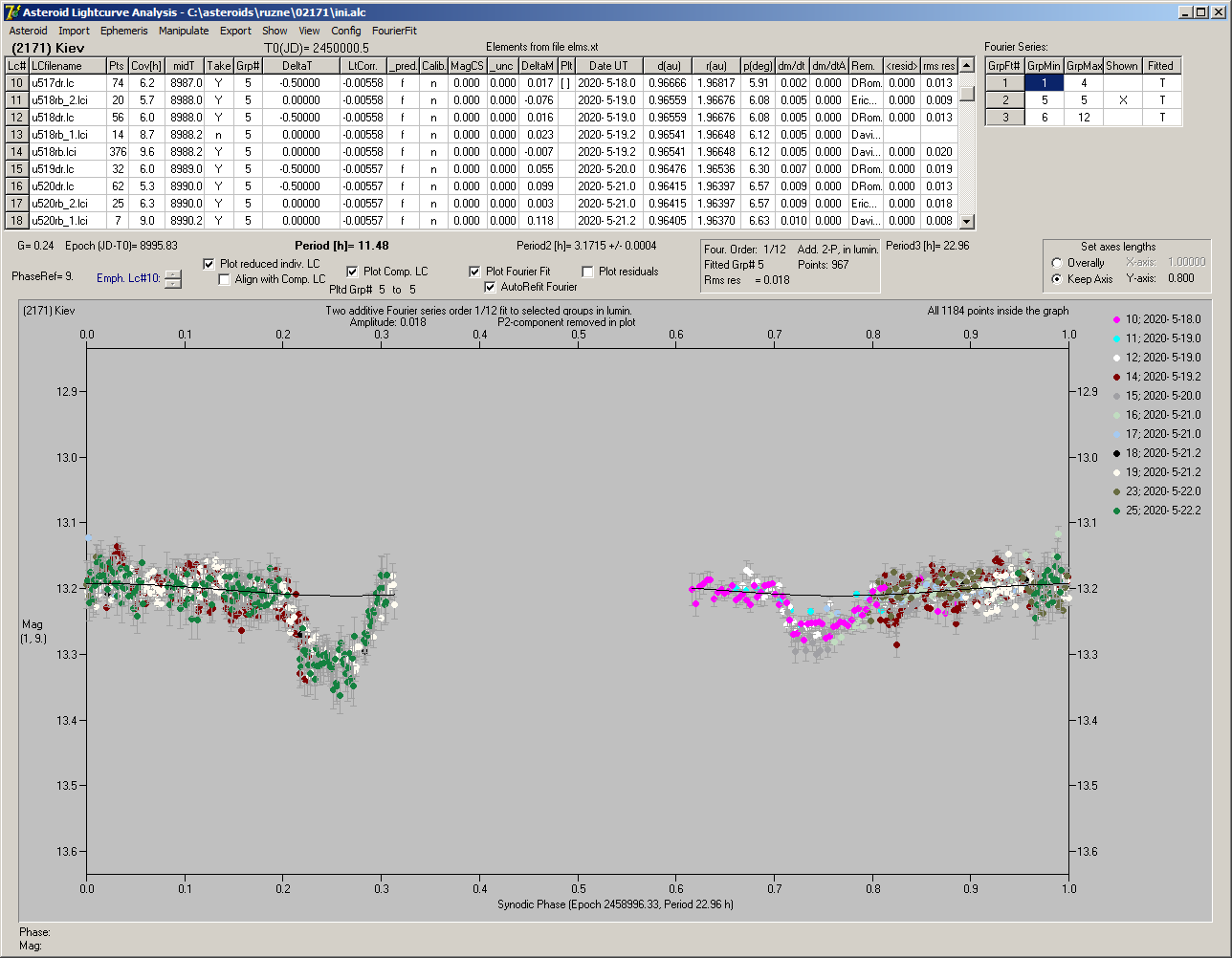Click the lightcurve table scrollbar thumb
Viewport: 1232px width, 958px height.
coord(967,94)
